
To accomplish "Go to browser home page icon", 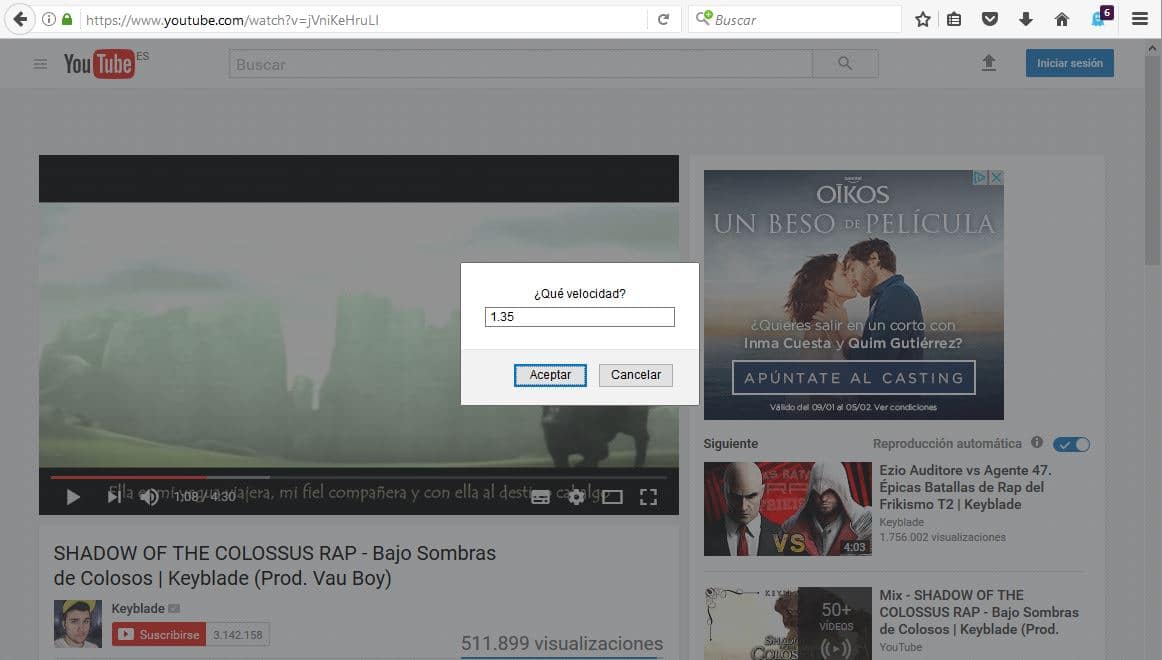I will (1062, 19).
